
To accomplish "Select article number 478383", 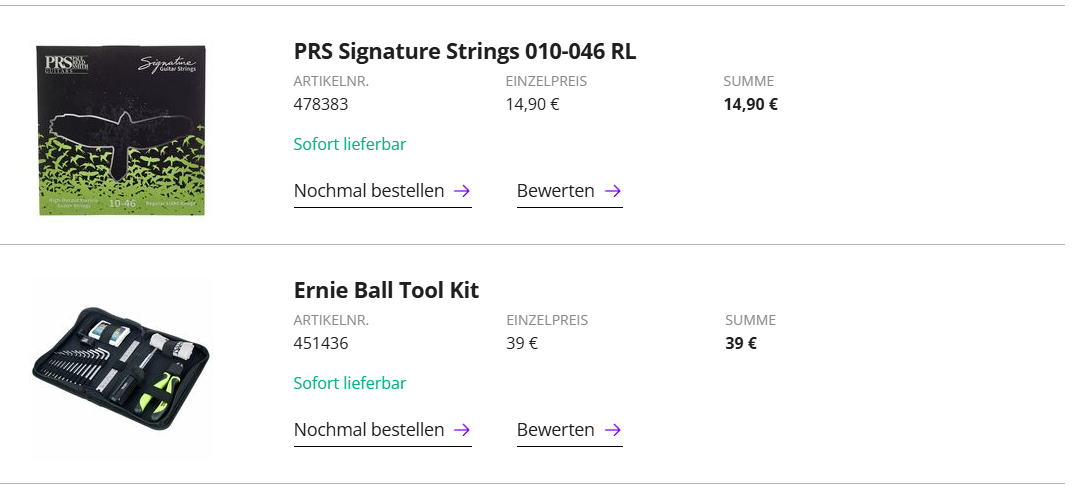I will click(x=321, y=104).
